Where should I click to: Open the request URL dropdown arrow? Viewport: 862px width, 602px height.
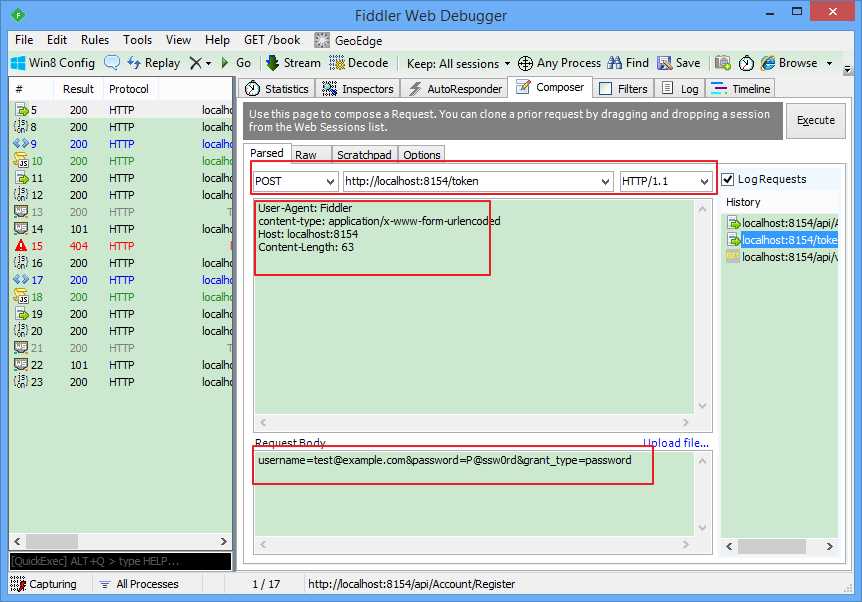pos(605,181)
